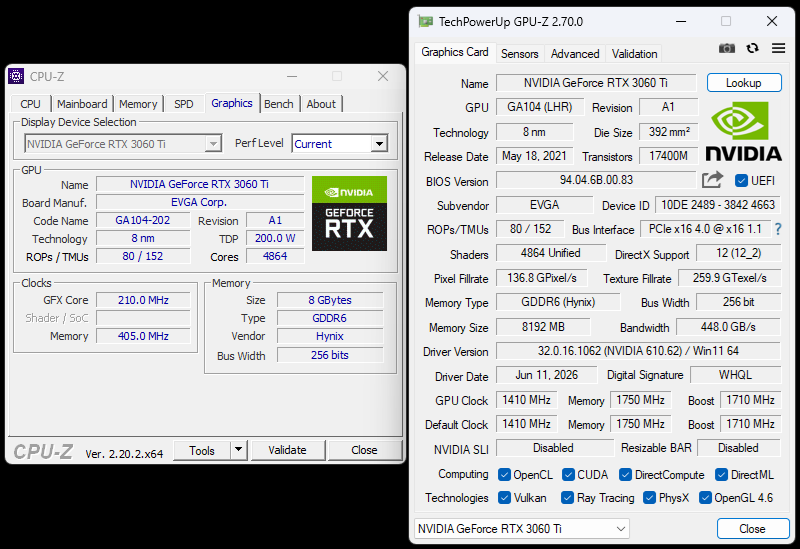Click the TDP 200.0 W value
800x549 pixels.
click(x=275, y=238)
